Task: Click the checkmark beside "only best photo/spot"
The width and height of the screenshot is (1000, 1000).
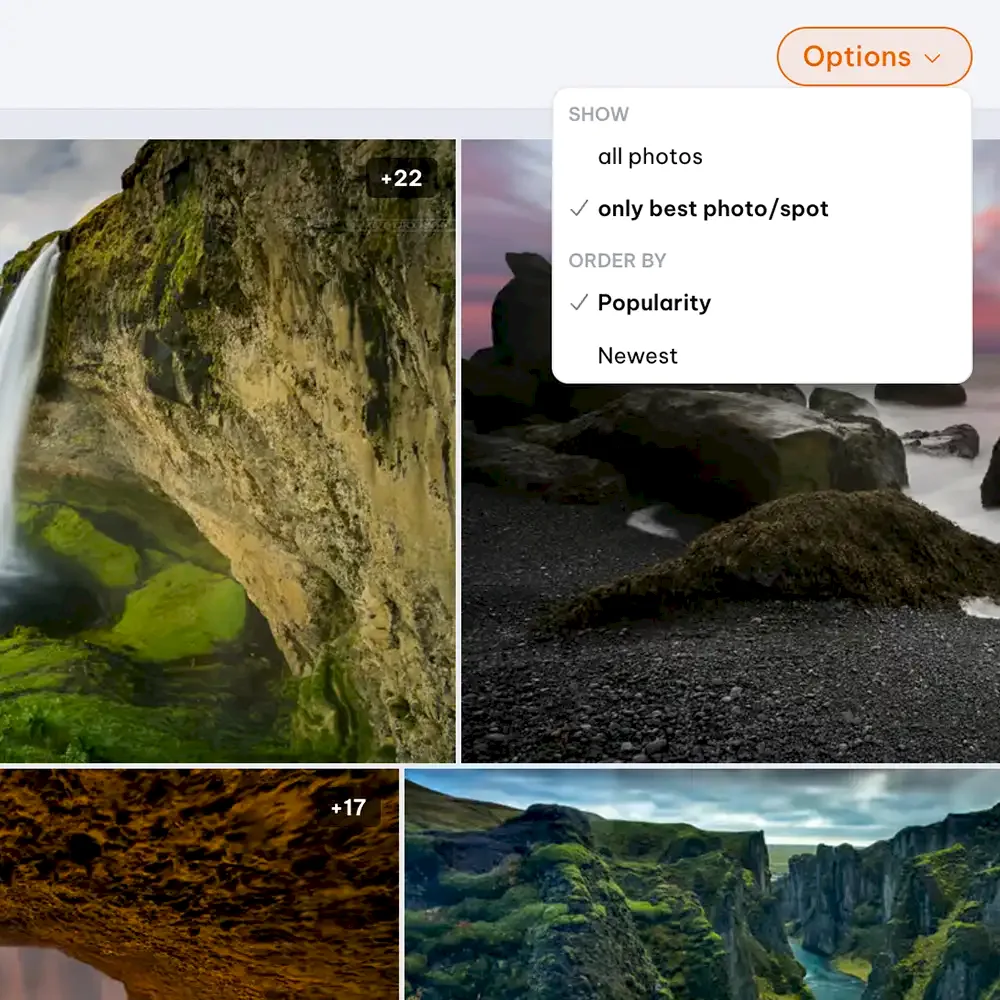Action: coord(578,209)
